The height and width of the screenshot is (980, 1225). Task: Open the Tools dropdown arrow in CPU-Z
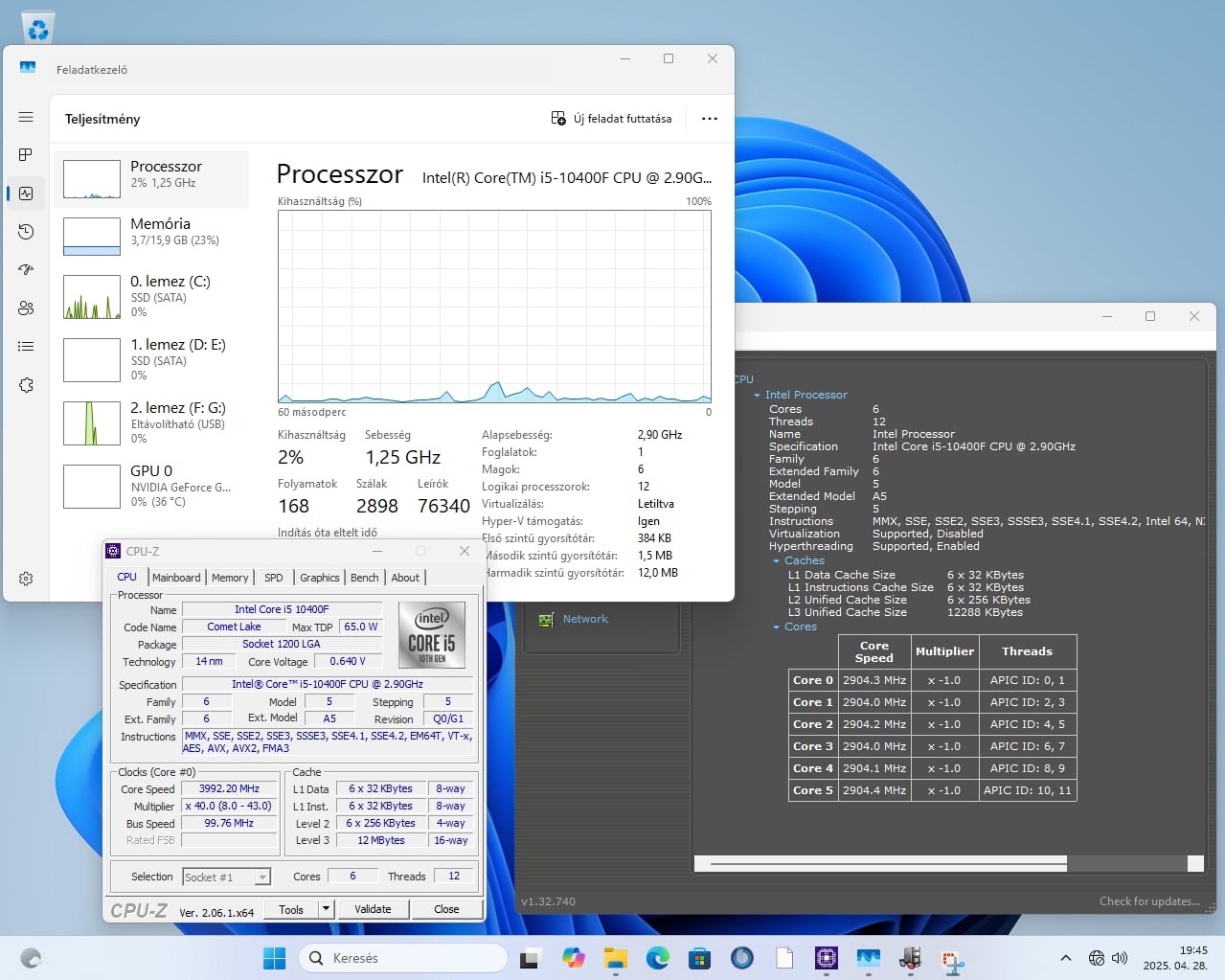coord(326,909)
